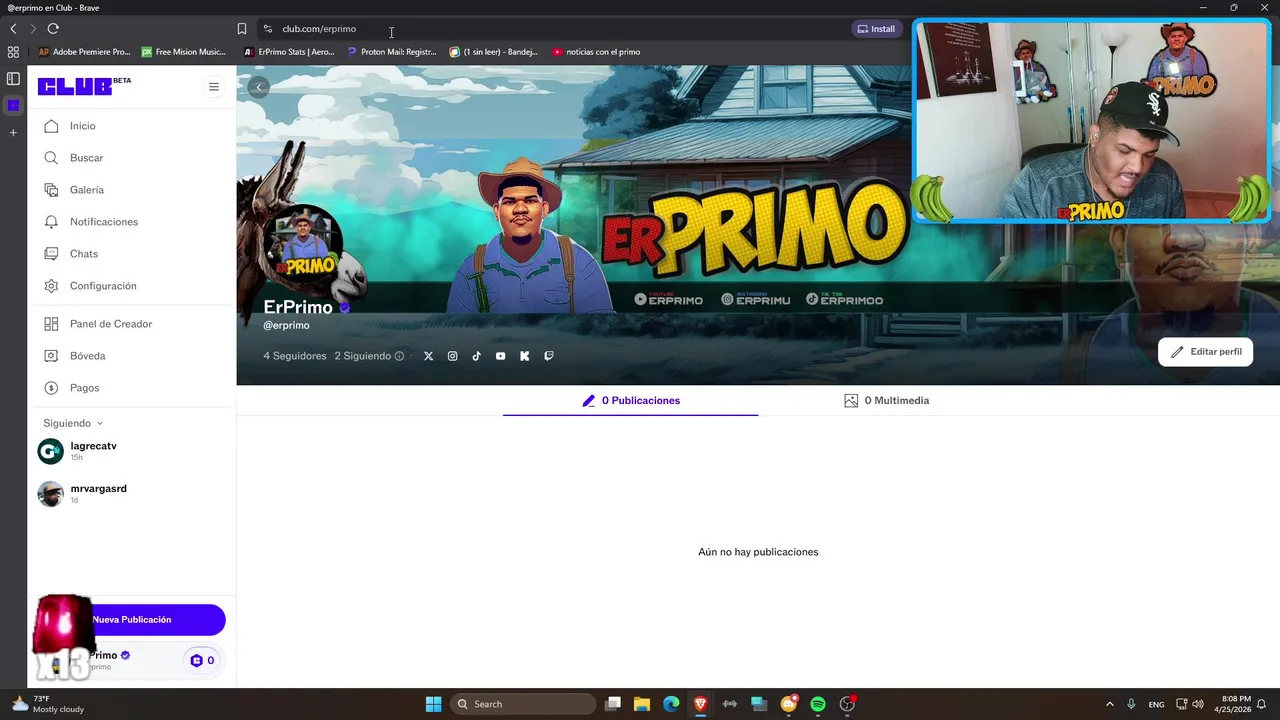Open the coin balance showing 0
The height and width of the screenshot is (720, 1280).
pos(202,661)
